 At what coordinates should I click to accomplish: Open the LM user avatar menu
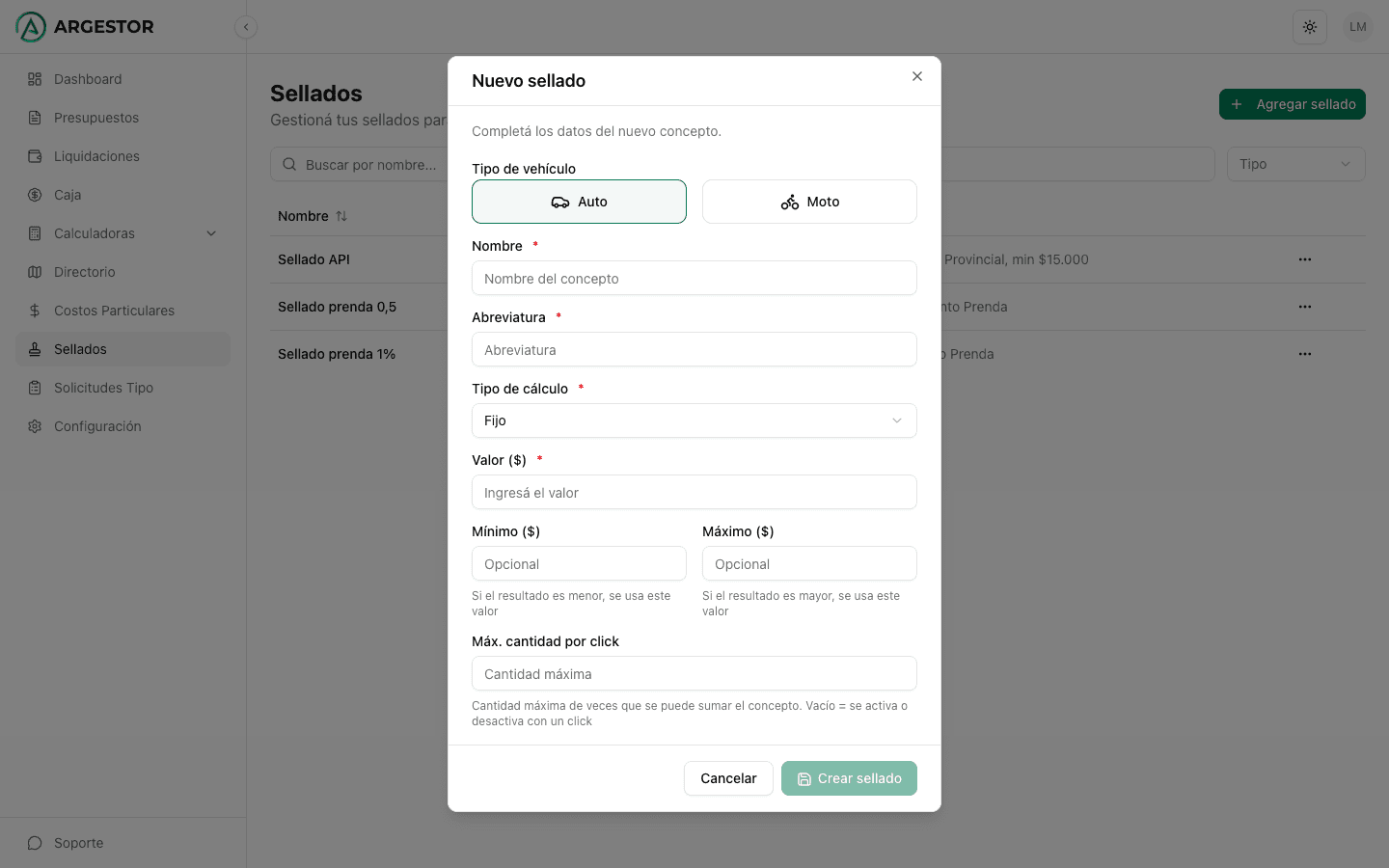click(x=1357, y=27)
